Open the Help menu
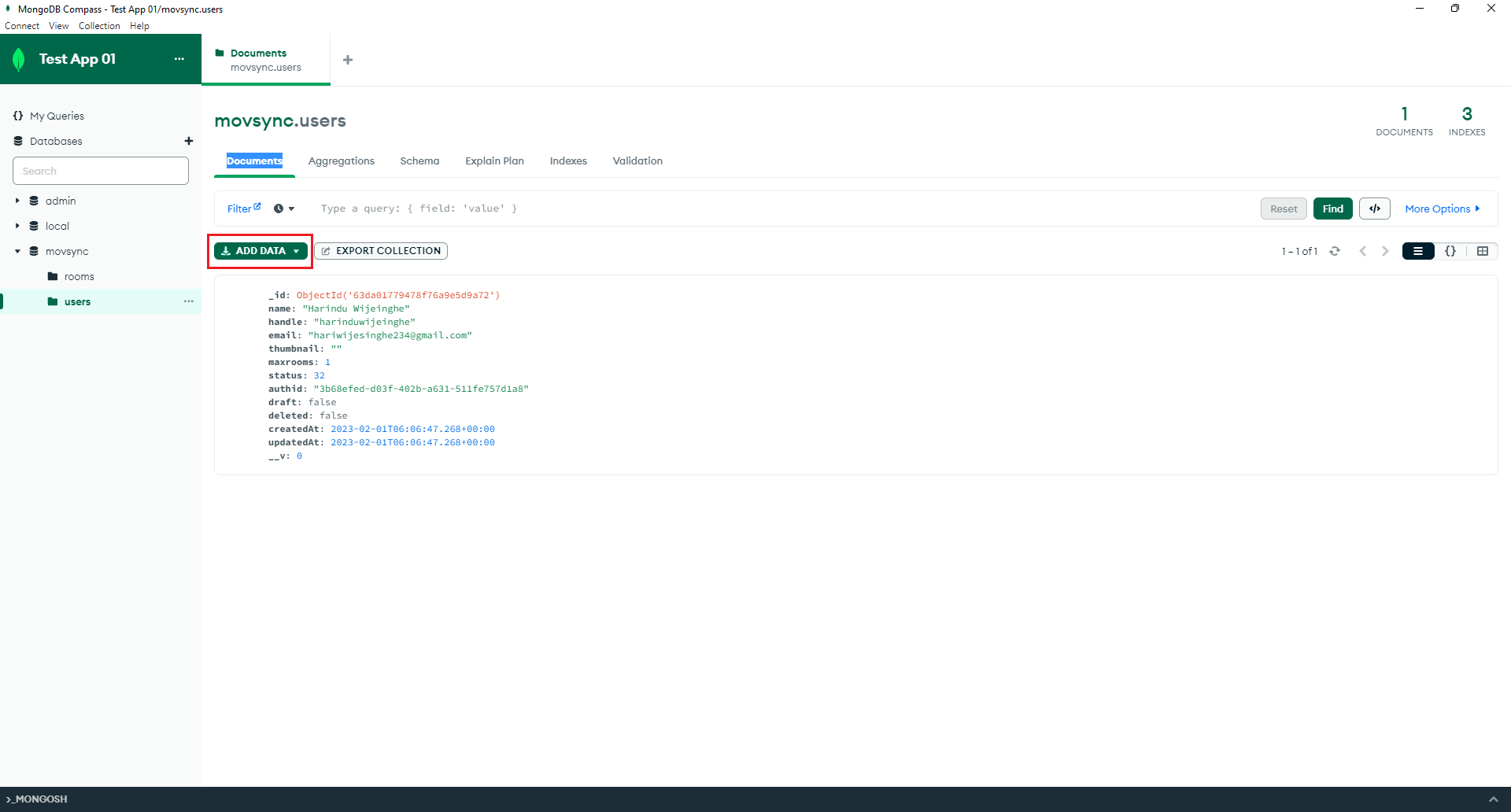Viewport: 1511px width, 812px height. click(139, 26)
